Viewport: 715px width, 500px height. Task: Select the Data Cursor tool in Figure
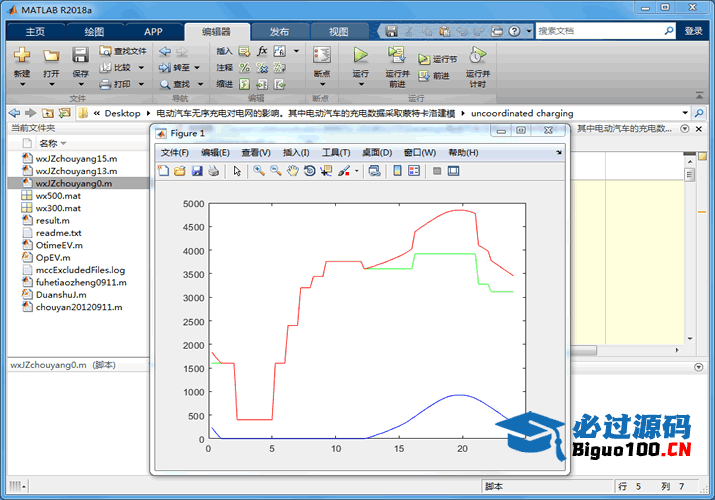pos(326,171)
